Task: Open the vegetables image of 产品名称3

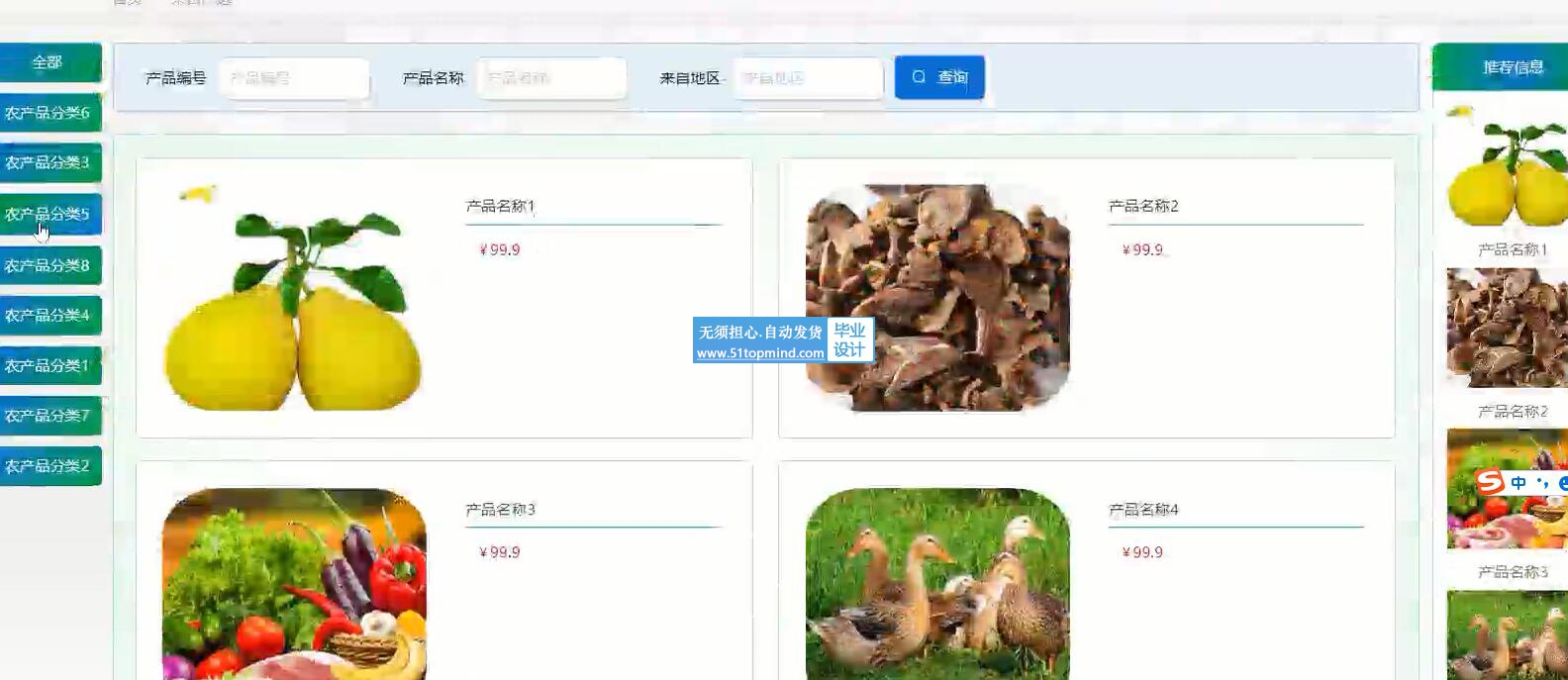Action: 294,584
